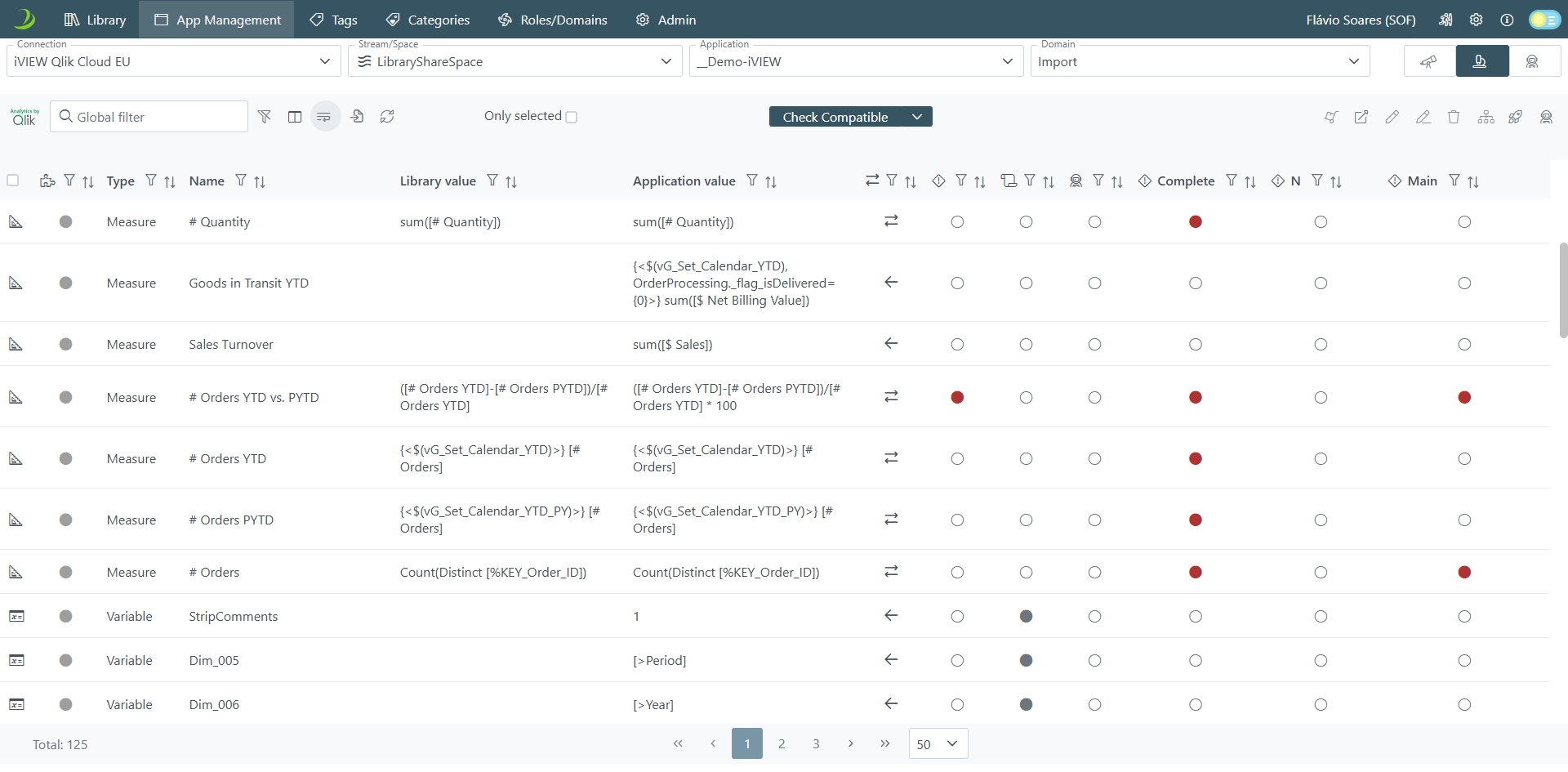The width and height of the screenshot is (1568, 772).
Task: Go to page 2 of results
Action: coord(782,743)
